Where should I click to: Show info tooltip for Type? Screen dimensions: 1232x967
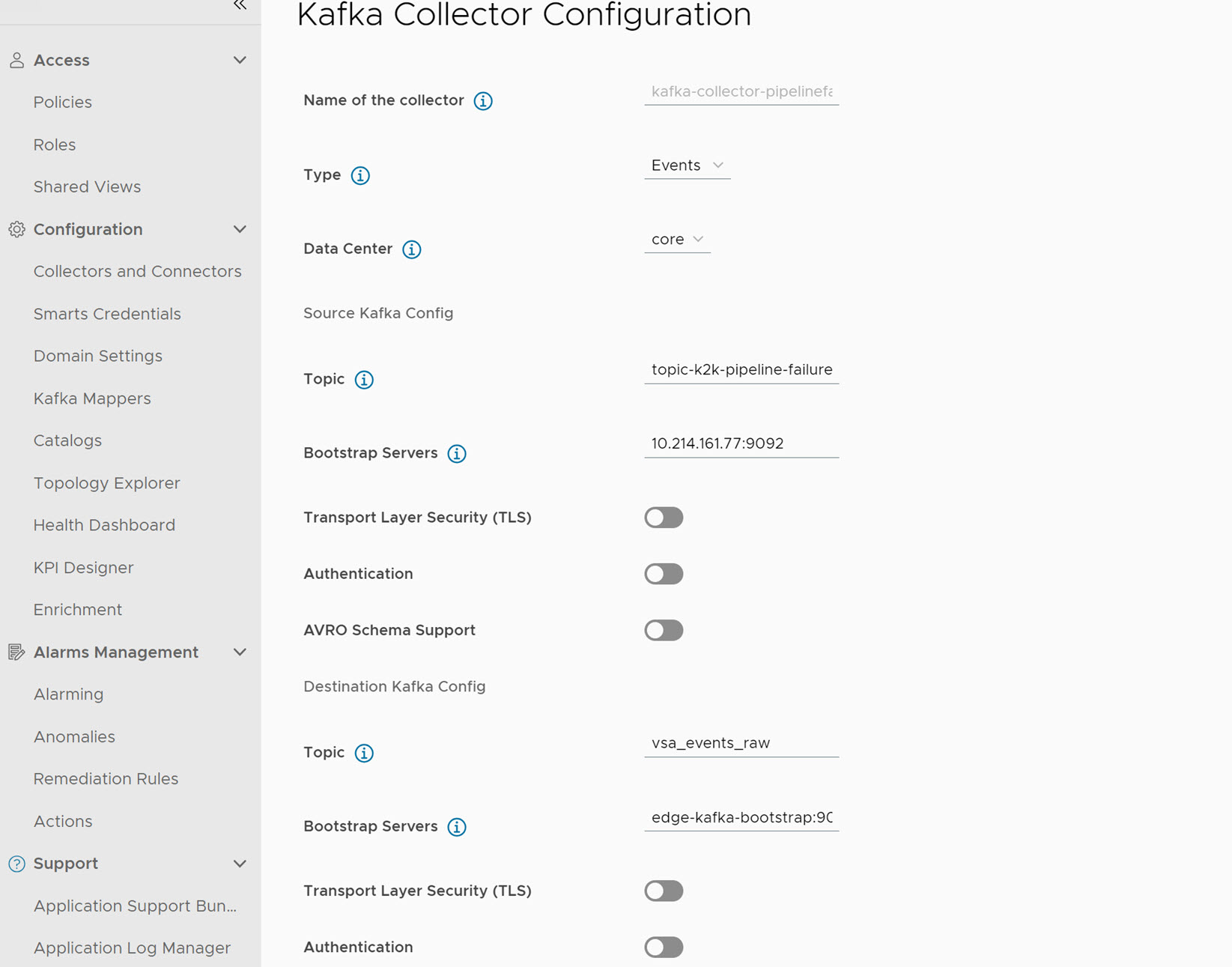(360, 175)
